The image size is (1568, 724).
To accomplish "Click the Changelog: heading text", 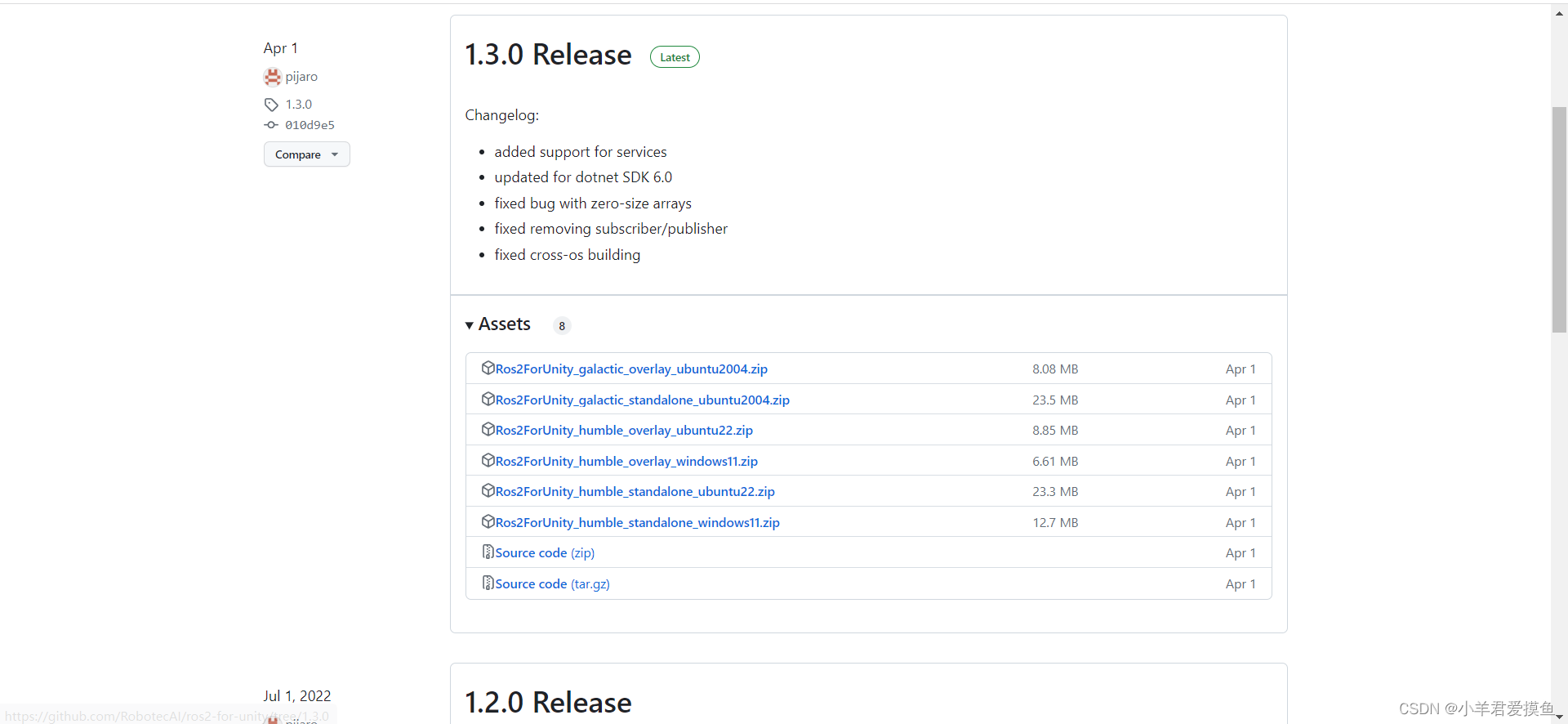I will click(502, 115).
